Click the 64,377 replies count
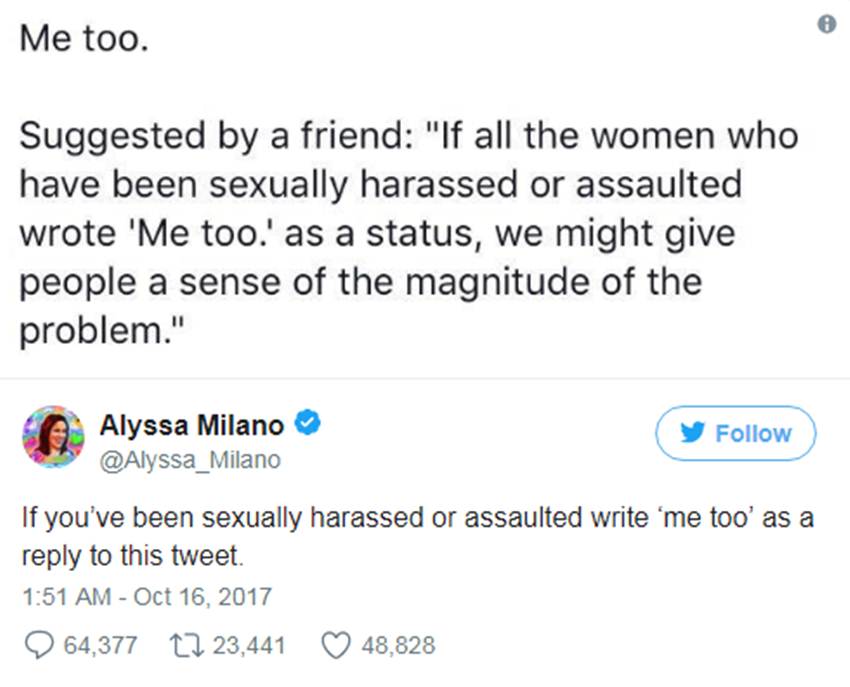The image size is (850, 687). click(100, 645)
